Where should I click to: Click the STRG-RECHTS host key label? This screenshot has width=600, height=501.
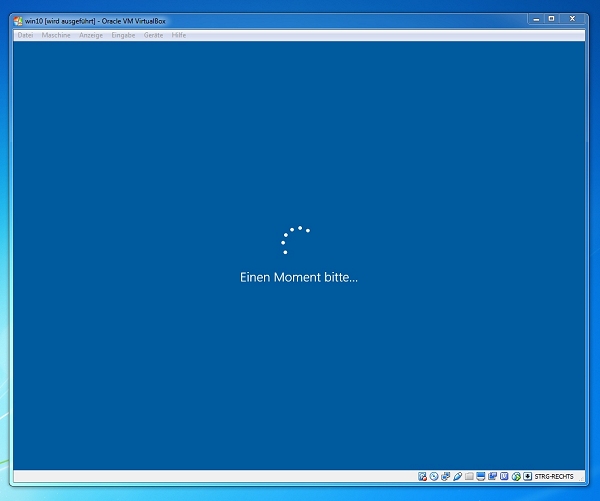click(554, 477)
